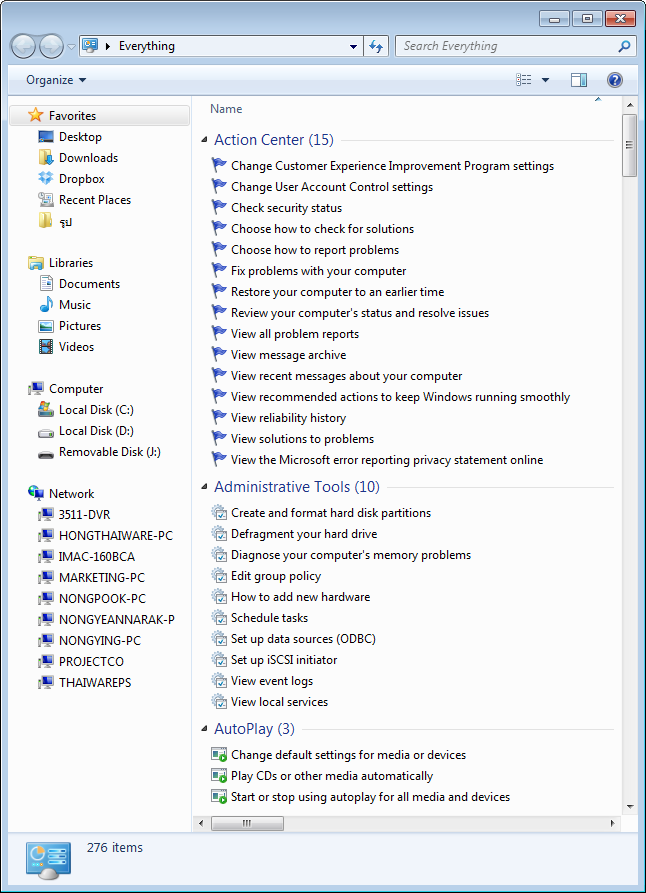Click icon beside Play CDs or other media automatically
The height and width of the screenshot is (893, 646).
[219, 775]
